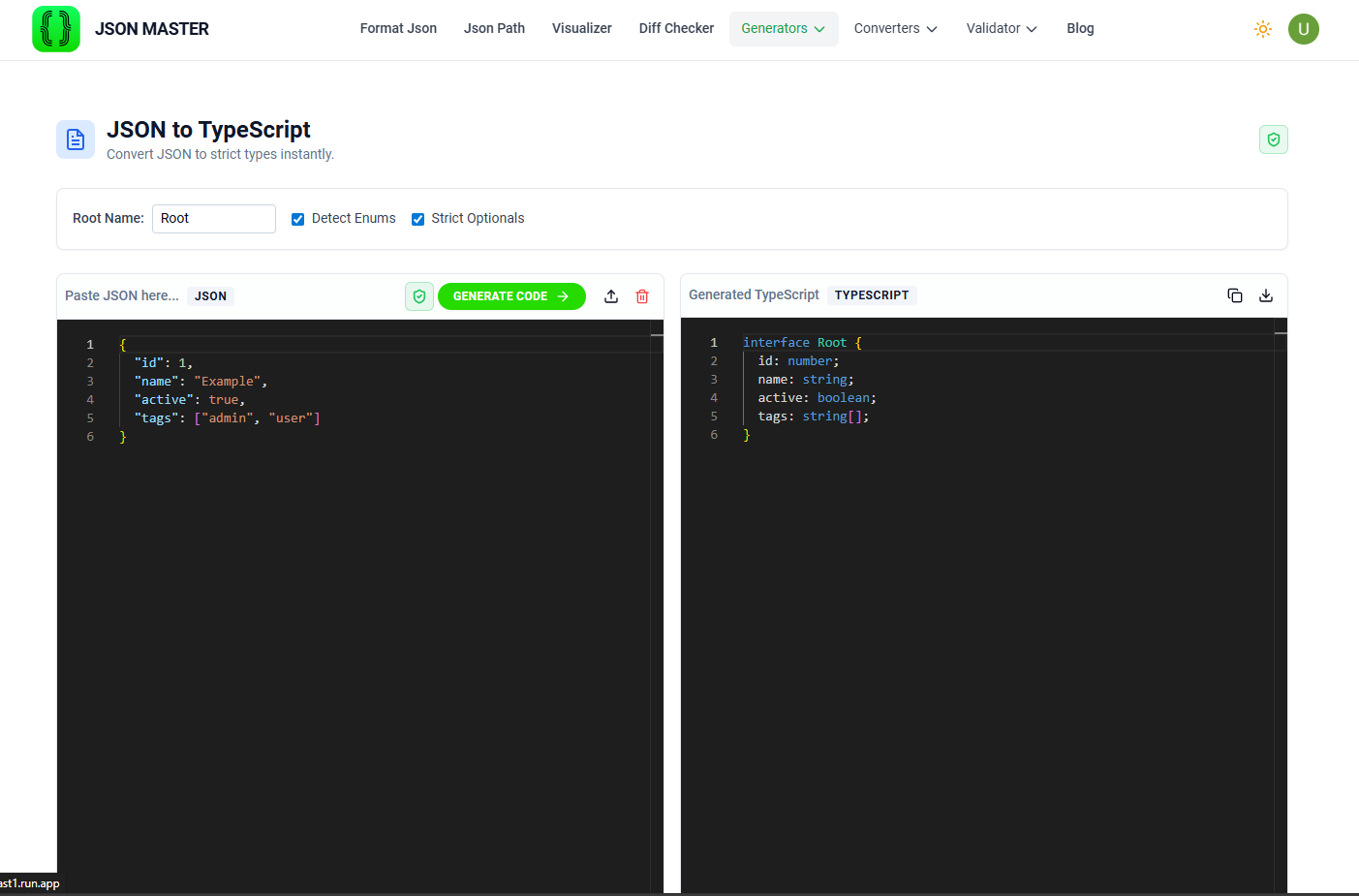The height and width of the screenshot is (896, 1359).
Task: Uncheck Strict Optionals
Action: coord(417,218)
